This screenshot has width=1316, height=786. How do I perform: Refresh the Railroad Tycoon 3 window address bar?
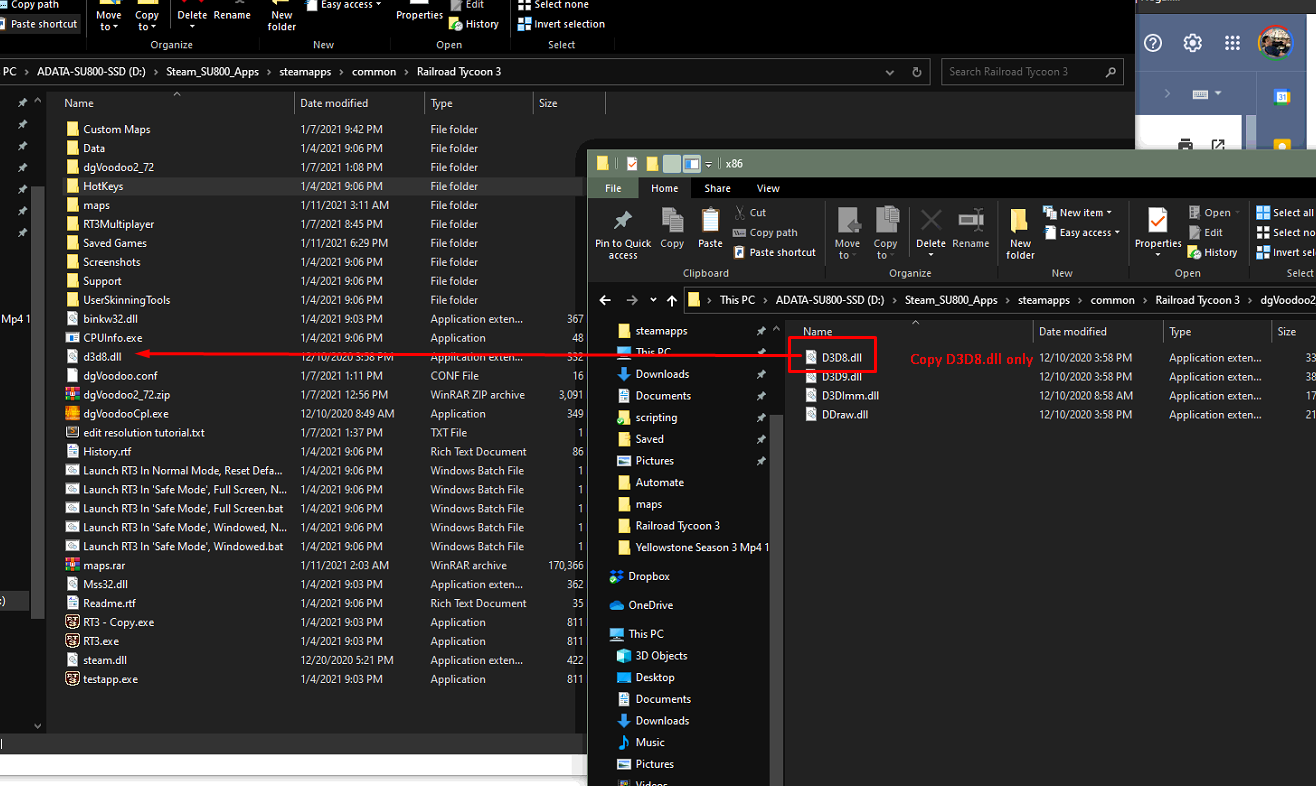tap(916, 72)
